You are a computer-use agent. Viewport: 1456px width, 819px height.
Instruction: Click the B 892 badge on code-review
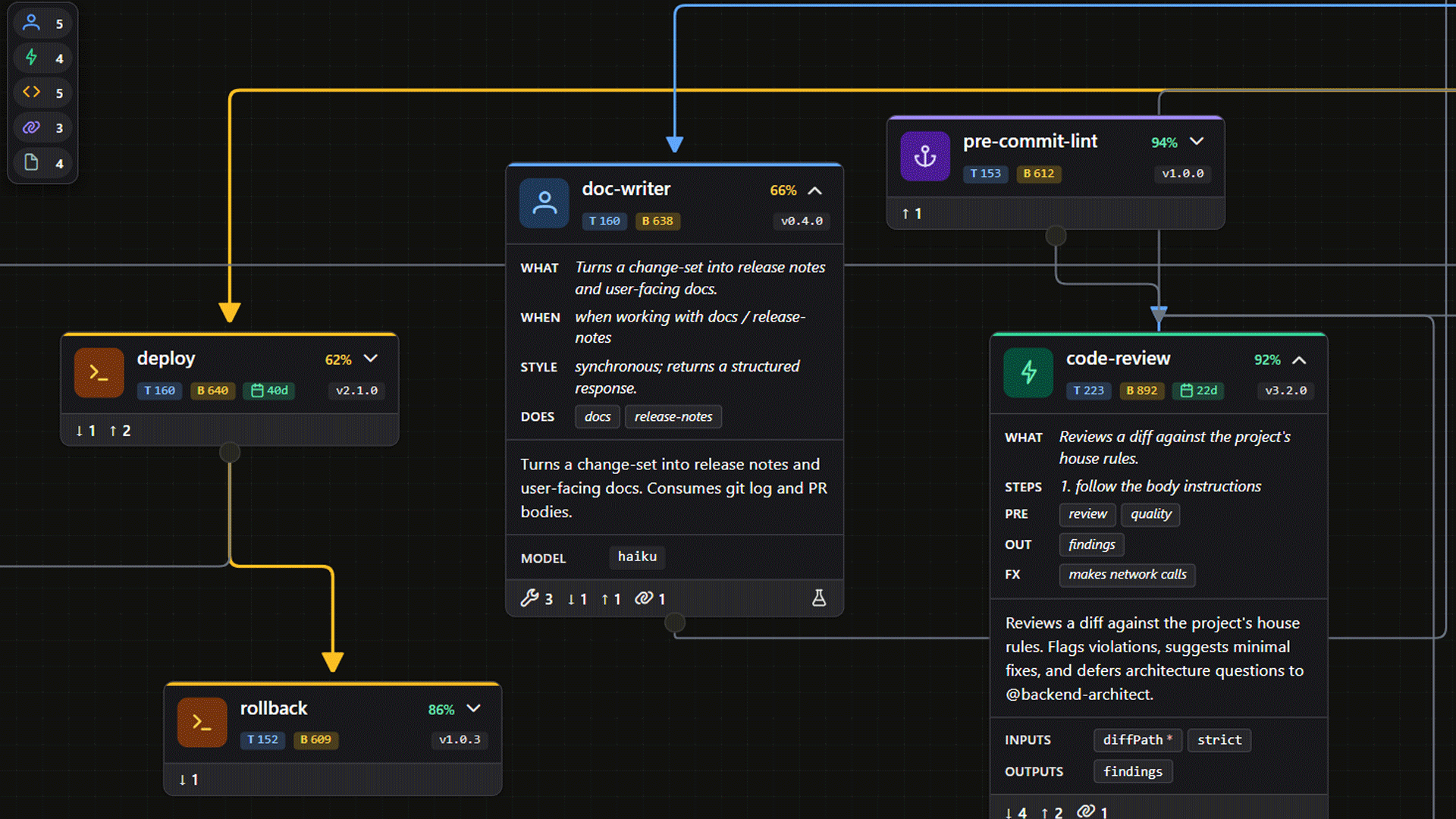(x=1142, y=391)
